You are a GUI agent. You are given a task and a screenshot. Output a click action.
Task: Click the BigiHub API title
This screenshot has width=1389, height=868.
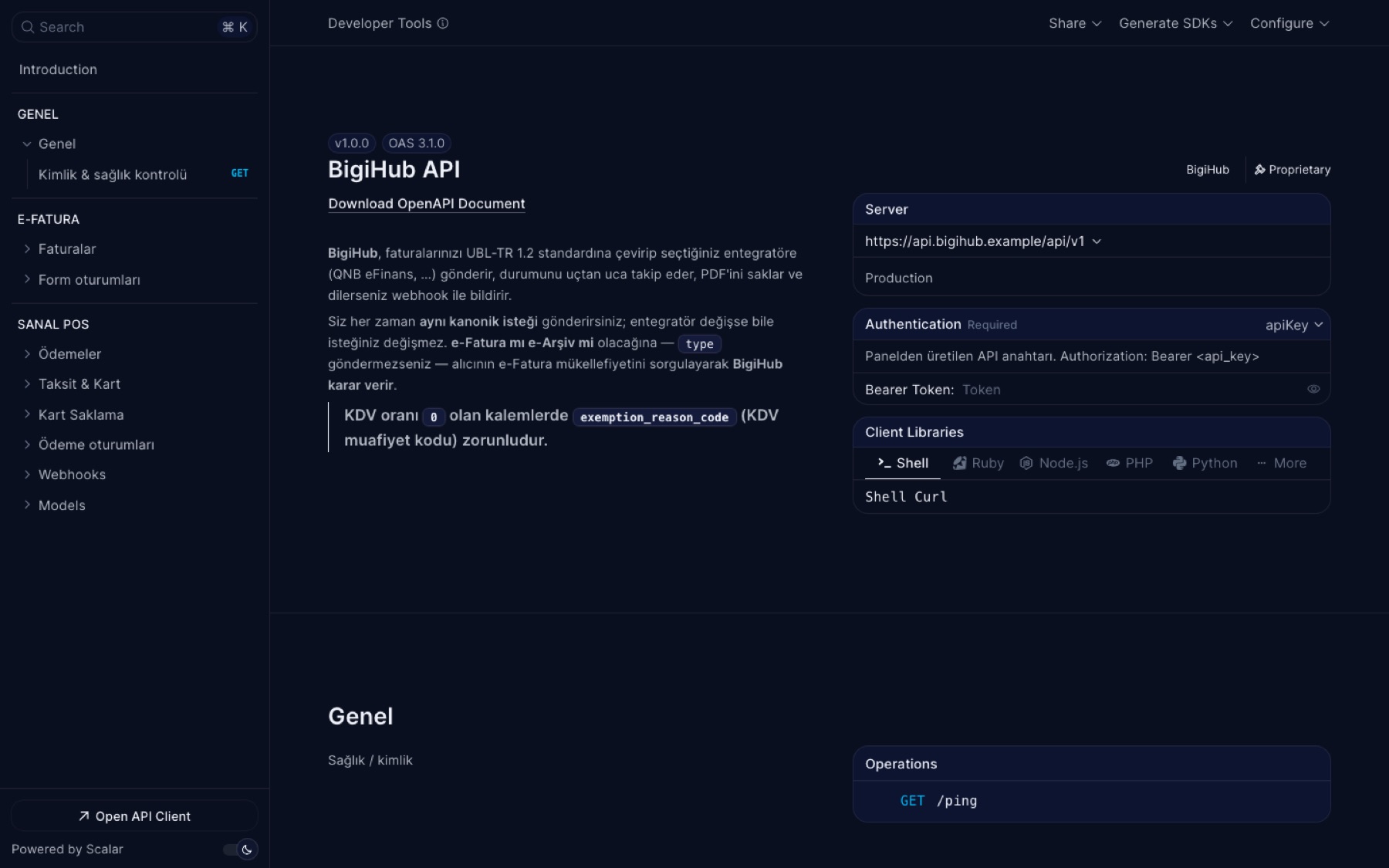click(x=394, y=170)
